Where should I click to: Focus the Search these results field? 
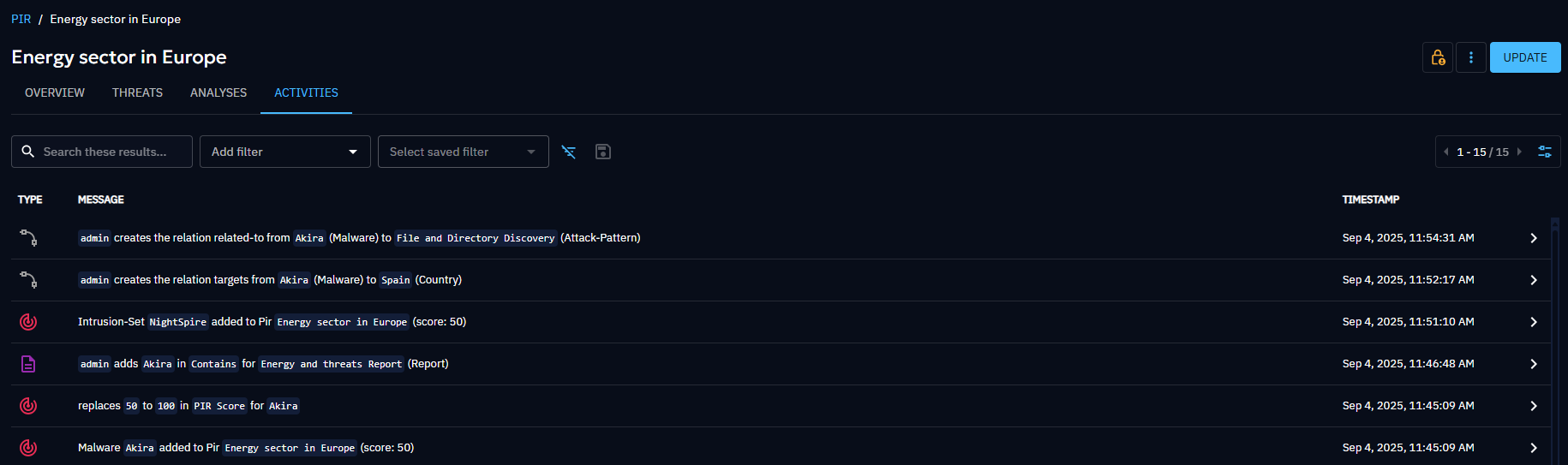click(111, 152)
